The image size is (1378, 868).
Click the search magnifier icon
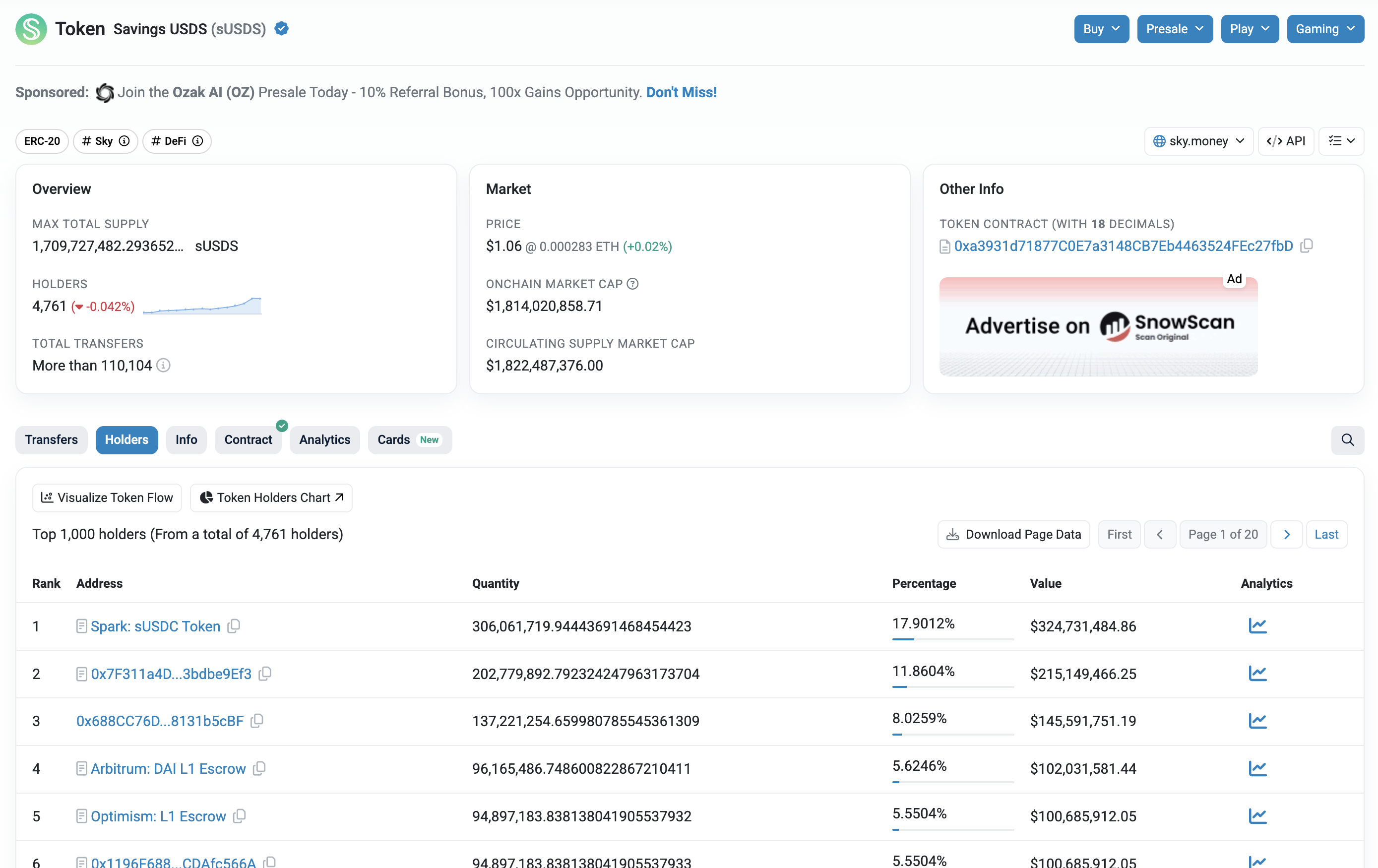point(1347,439)
